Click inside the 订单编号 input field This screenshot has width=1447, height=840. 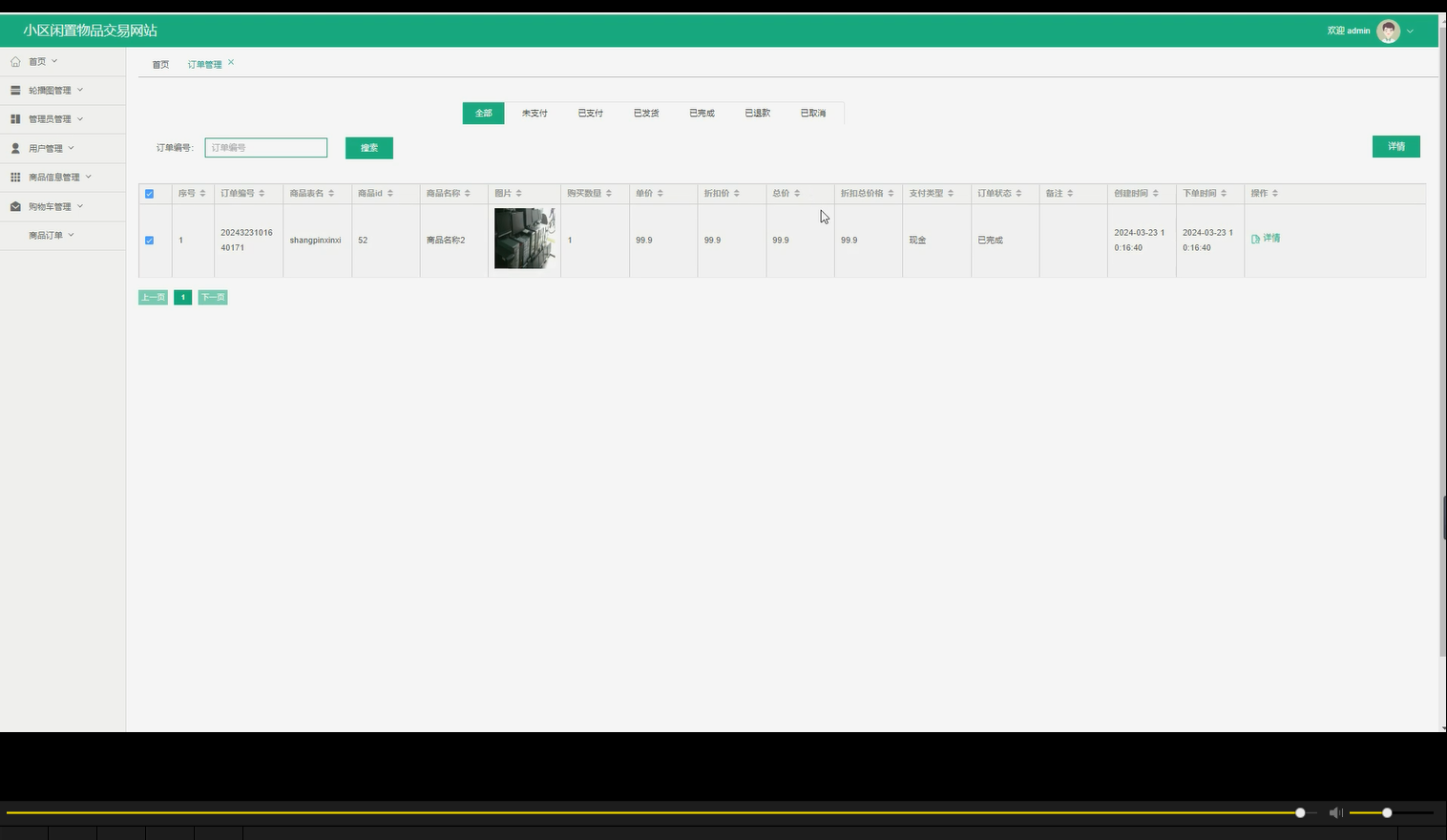(x=265, y=147)
